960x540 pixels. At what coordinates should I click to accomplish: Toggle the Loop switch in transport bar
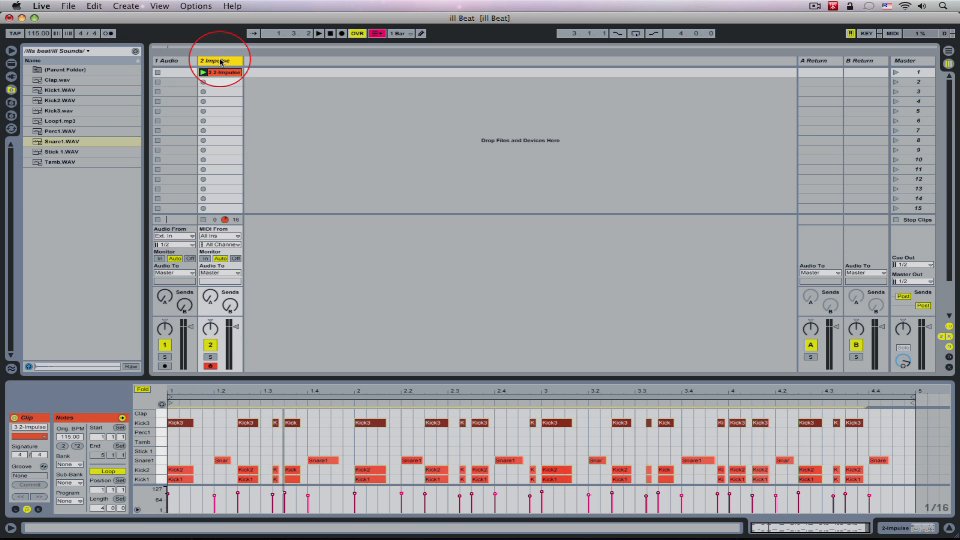pyautogui.click(x=636, y=33)
